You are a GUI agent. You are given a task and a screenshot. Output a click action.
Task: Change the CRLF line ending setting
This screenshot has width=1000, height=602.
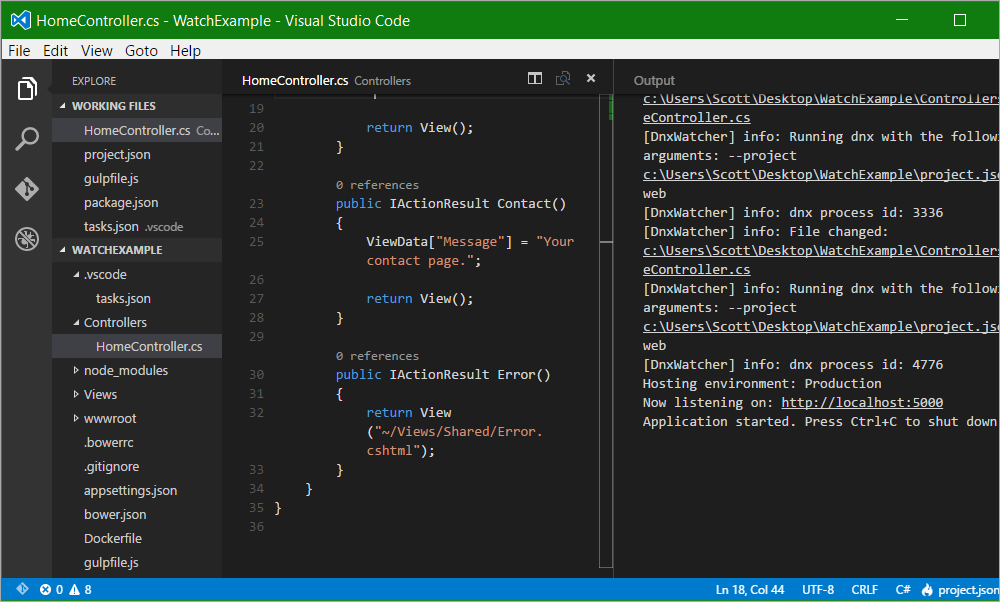pyautogui.click(x=864, y=590)
